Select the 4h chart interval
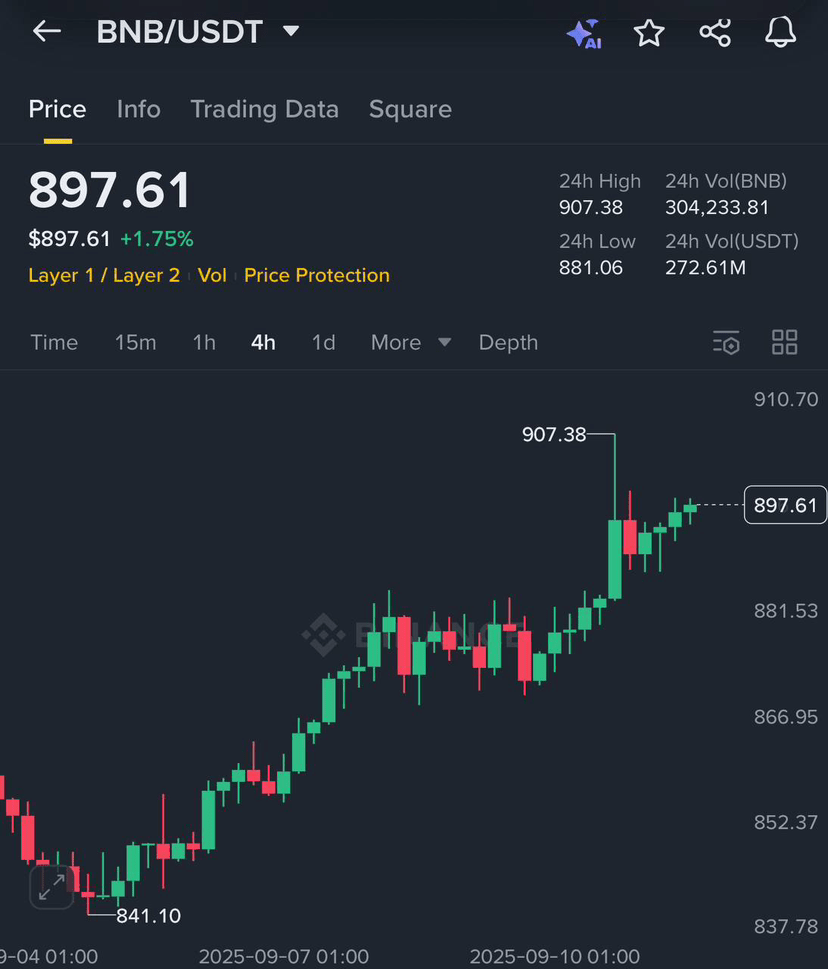Viewport: 828px width, 969px height. (x=263, y=342)
